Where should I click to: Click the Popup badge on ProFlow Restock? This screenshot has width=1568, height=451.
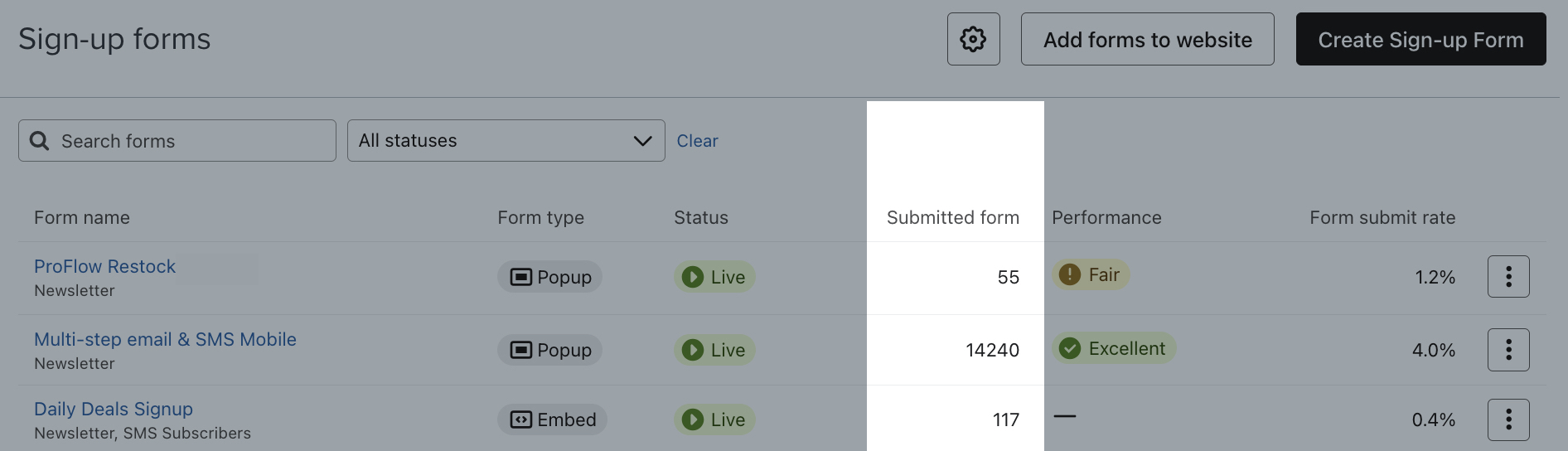point(549,277)
